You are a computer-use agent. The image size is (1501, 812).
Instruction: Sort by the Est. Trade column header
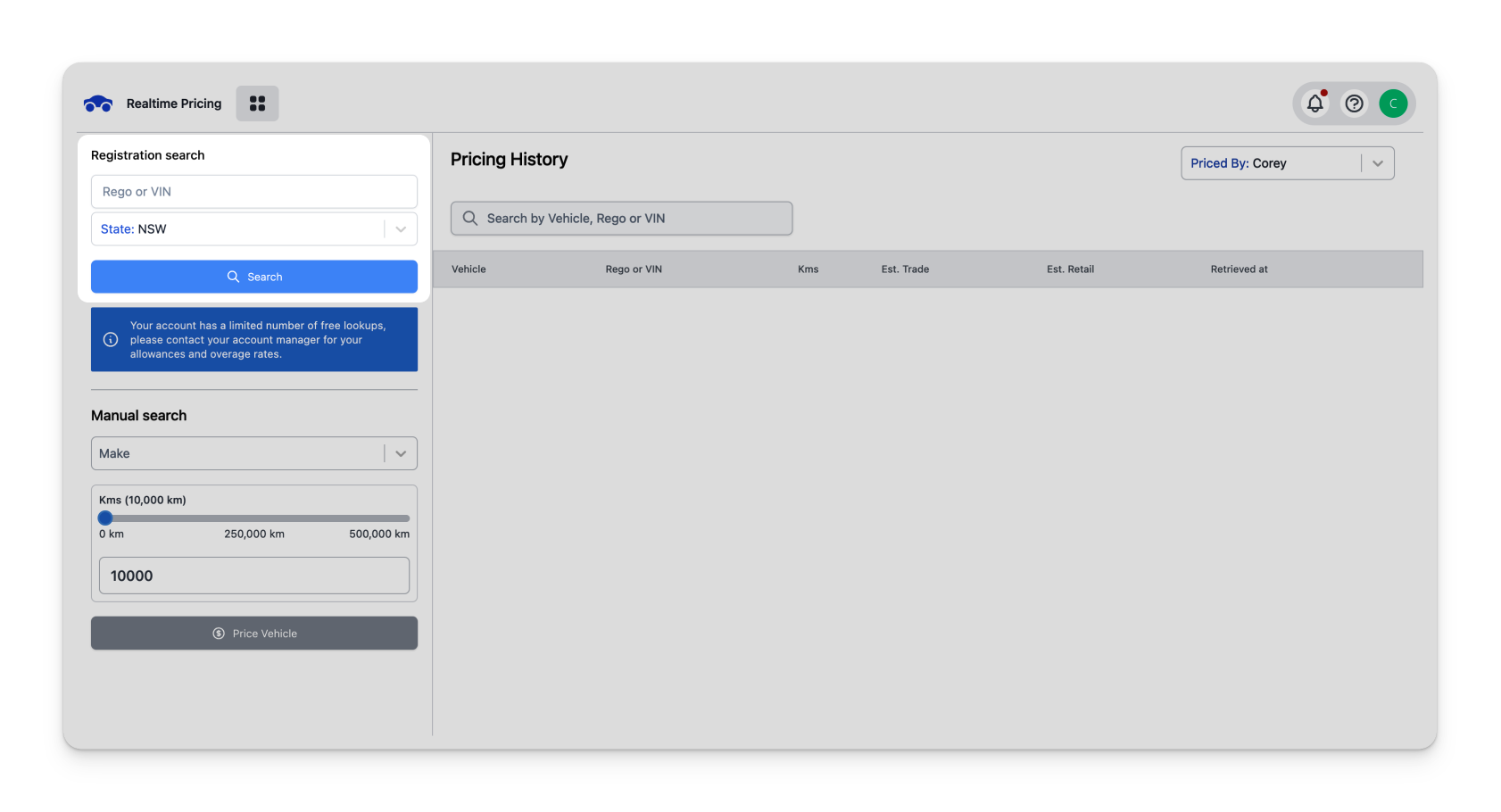point(905,269)
